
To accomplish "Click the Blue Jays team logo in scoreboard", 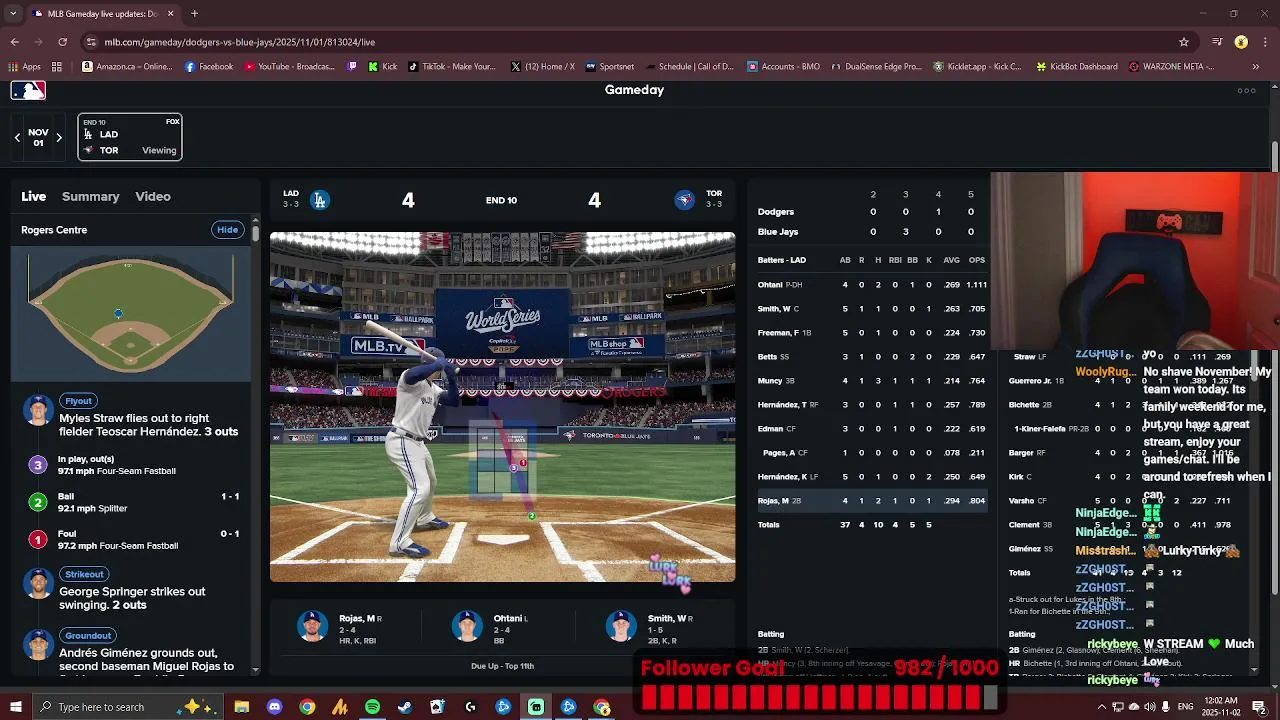I will pyautogui.click(x=684, y=200).
